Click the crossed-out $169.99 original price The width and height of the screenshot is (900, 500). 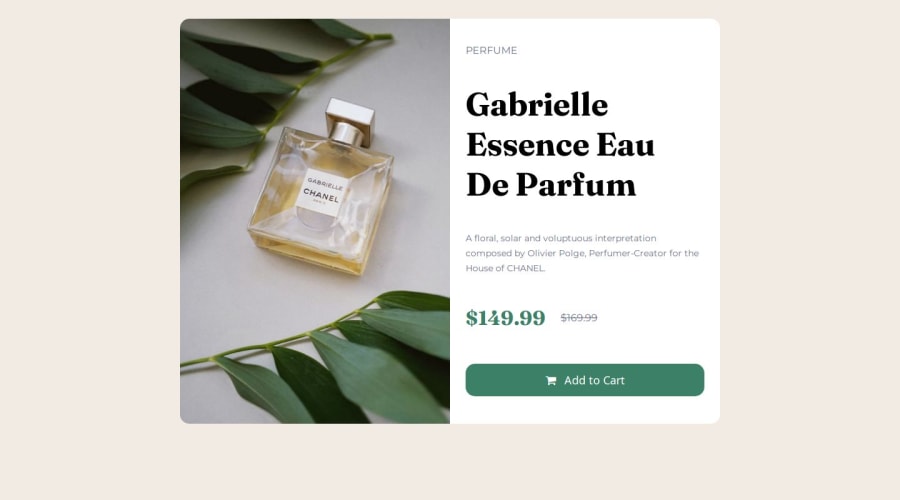coord(579,317)
